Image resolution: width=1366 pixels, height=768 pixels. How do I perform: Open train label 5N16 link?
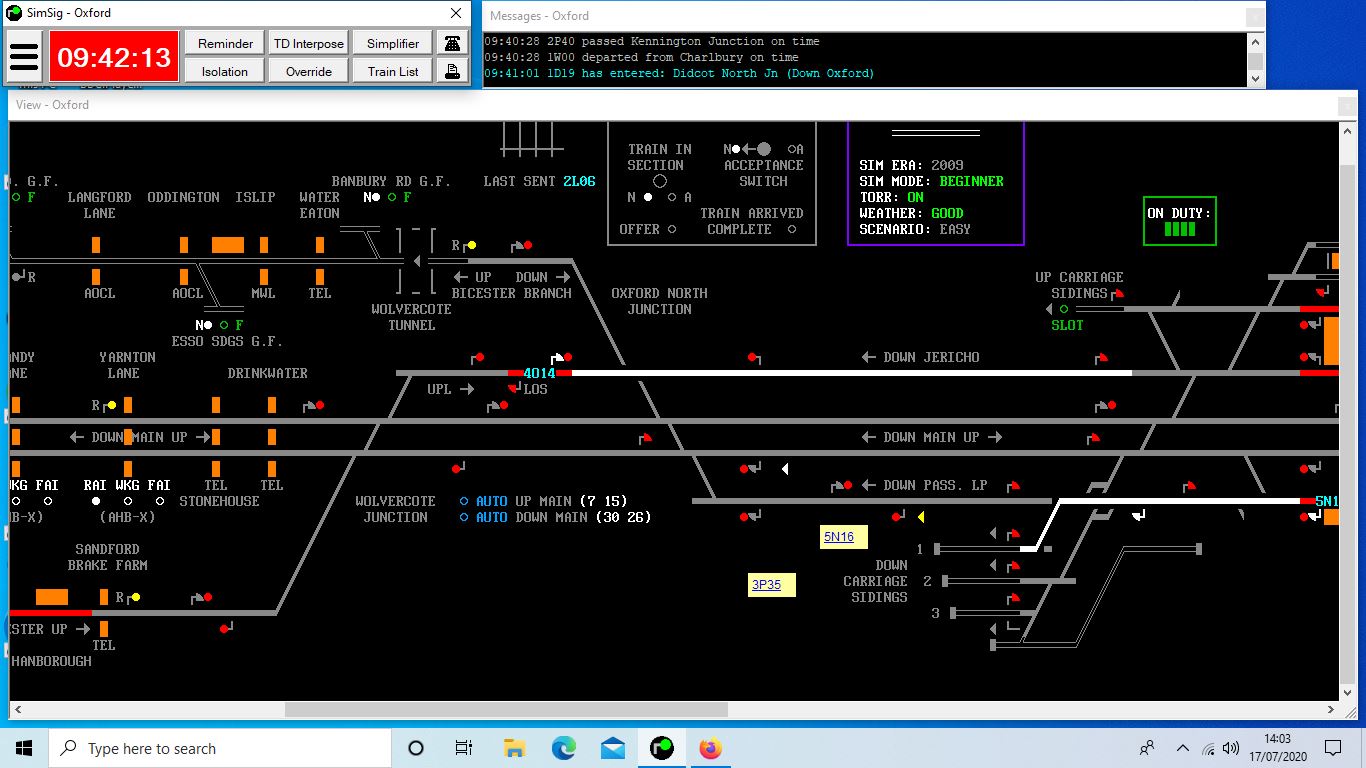coord(839,537)
